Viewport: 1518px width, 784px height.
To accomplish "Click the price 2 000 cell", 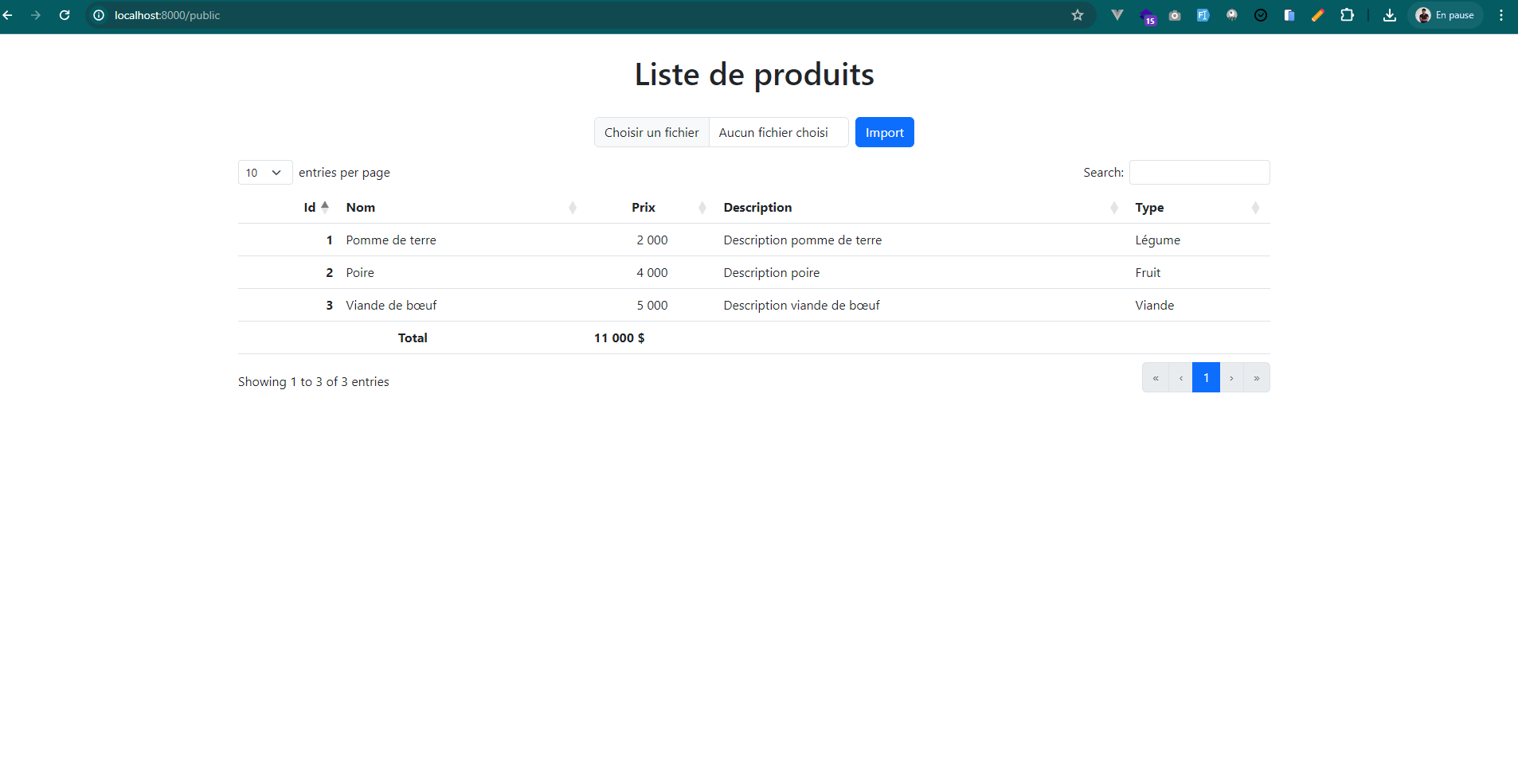I will click(652, 240).
